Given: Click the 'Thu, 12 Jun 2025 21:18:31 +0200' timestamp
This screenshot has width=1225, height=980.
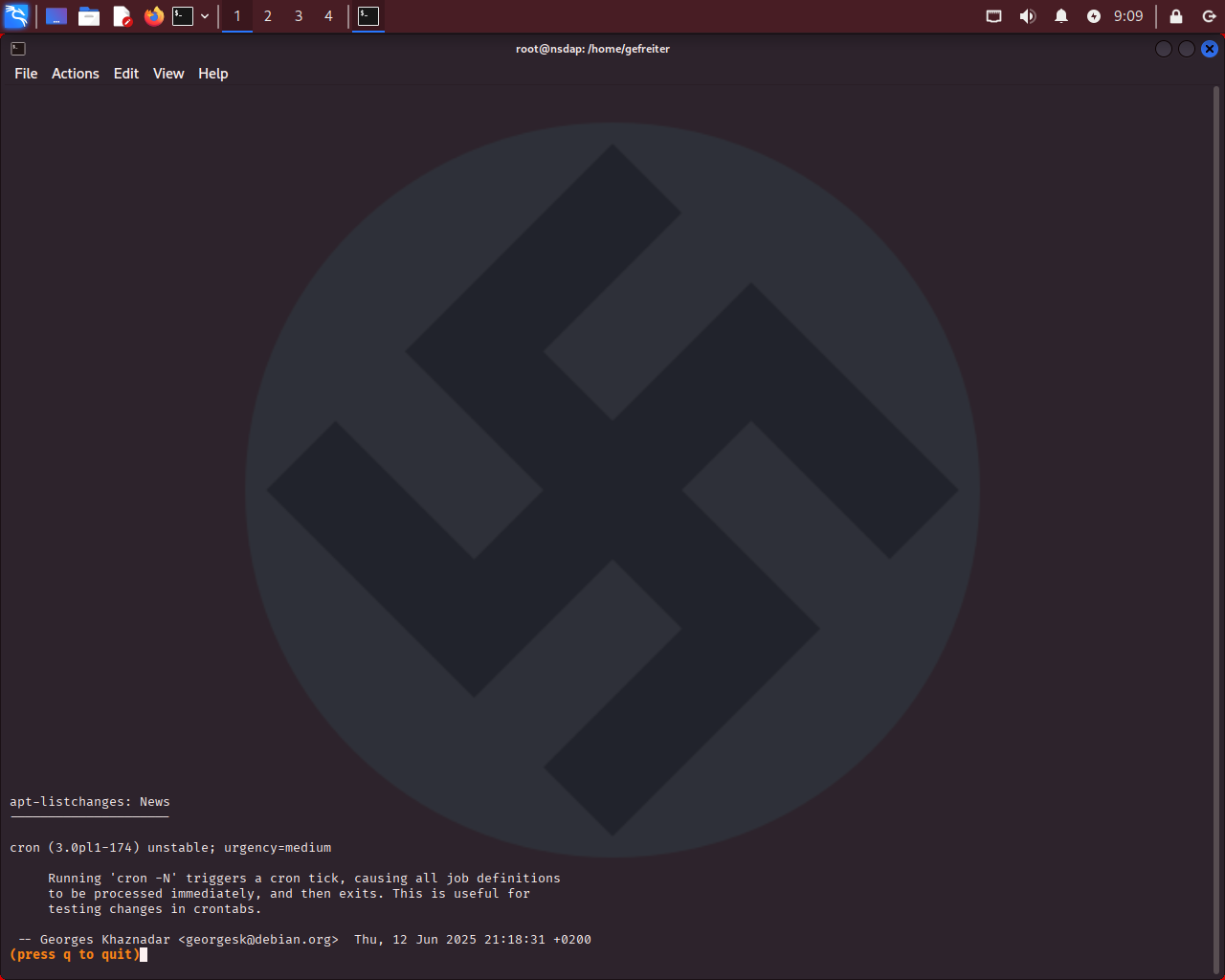Looking at the screenshot, I should click(x=473, y=940).
